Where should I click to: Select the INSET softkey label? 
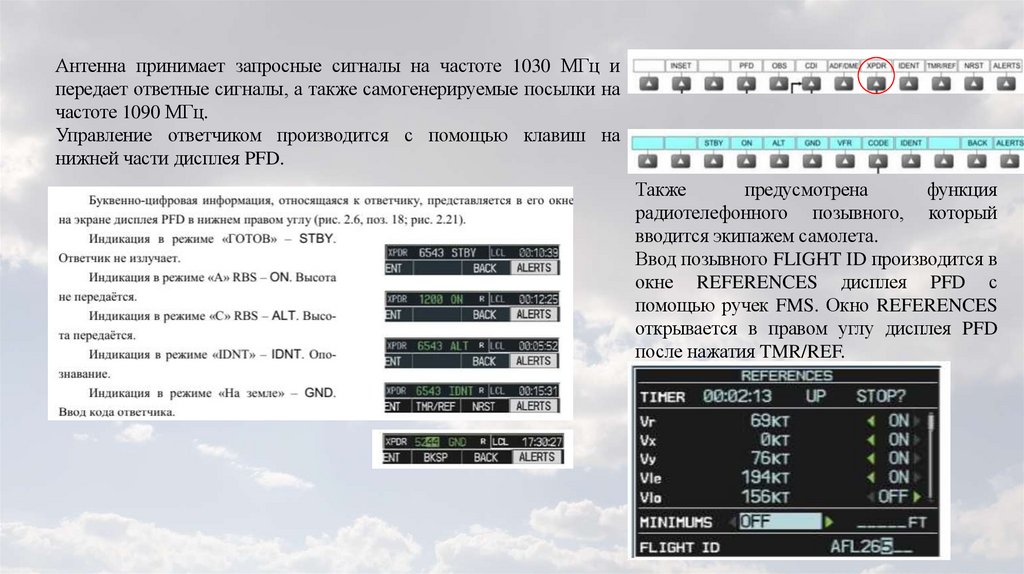[681, 65]
